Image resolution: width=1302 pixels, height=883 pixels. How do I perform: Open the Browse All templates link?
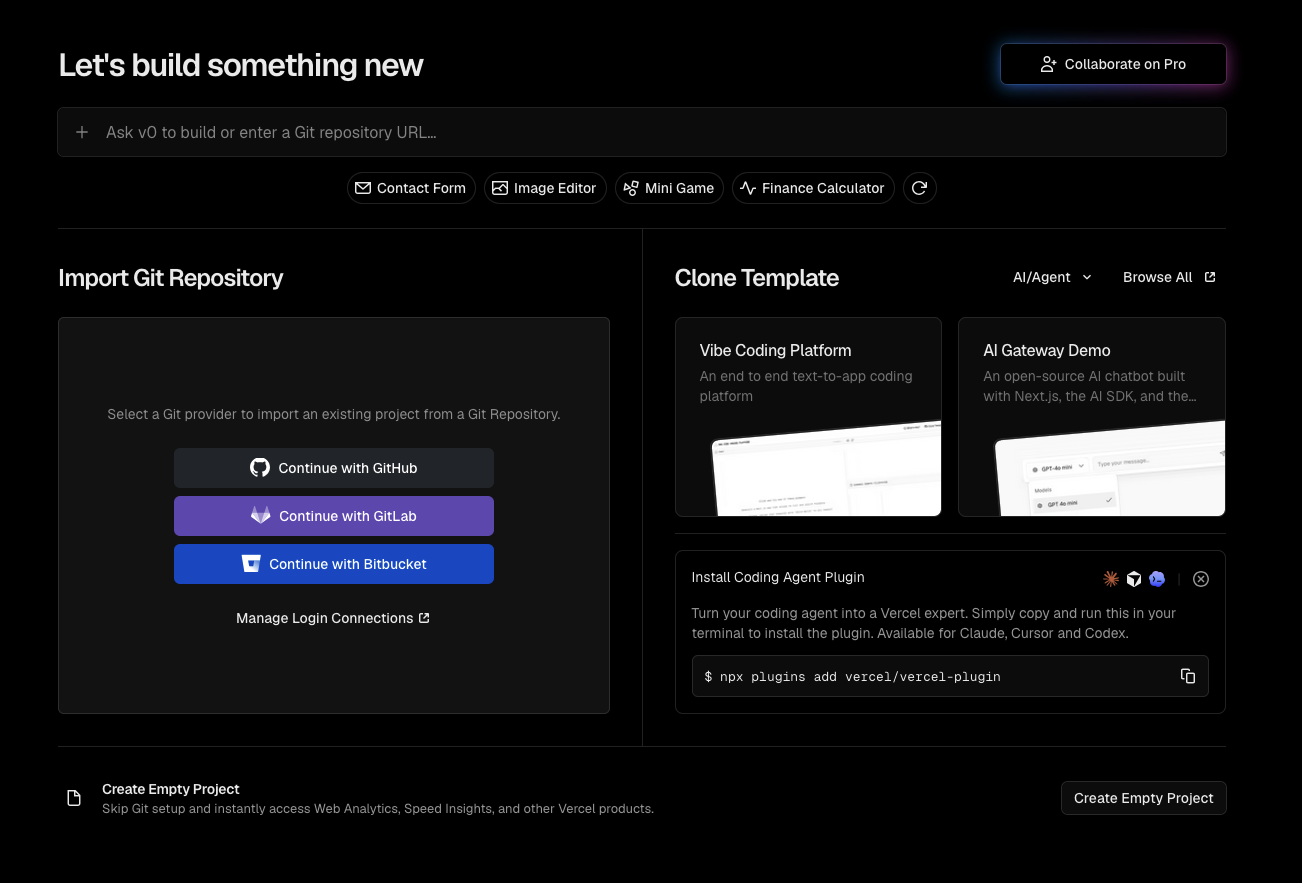[x=1169, y=277]
